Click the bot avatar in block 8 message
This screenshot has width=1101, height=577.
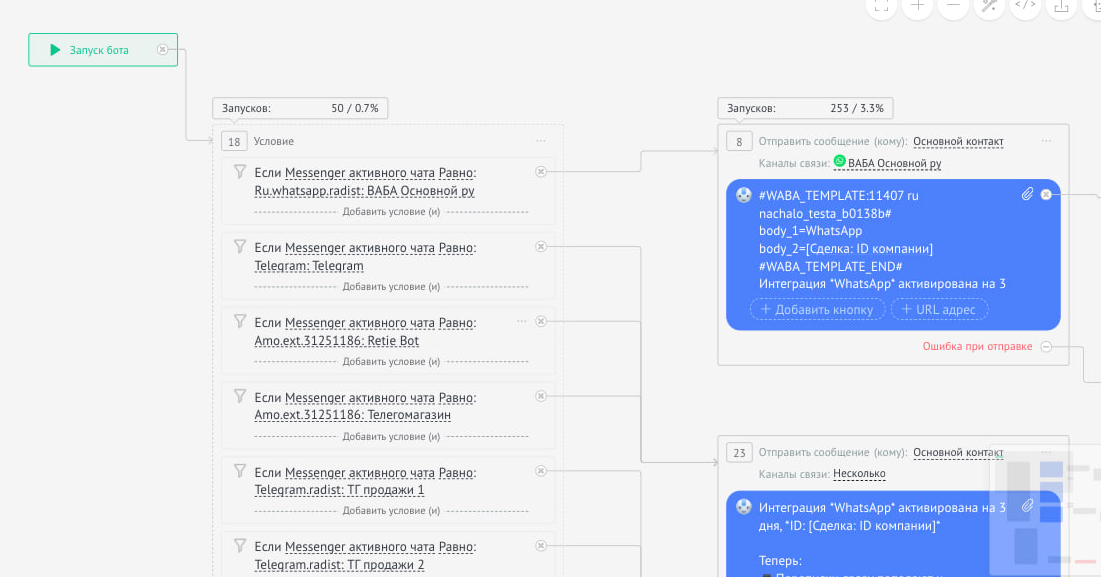pos(744,195)
